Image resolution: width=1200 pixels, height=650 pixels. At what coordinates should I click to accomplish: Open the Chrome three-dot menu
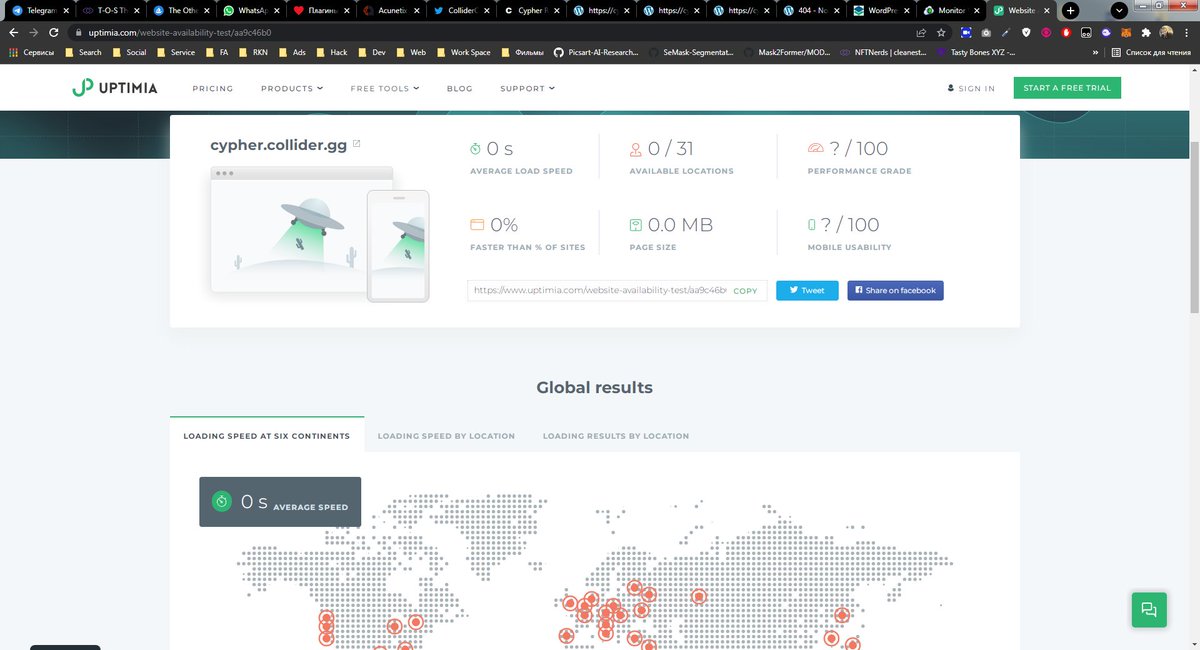click(x=1187, y=32)
